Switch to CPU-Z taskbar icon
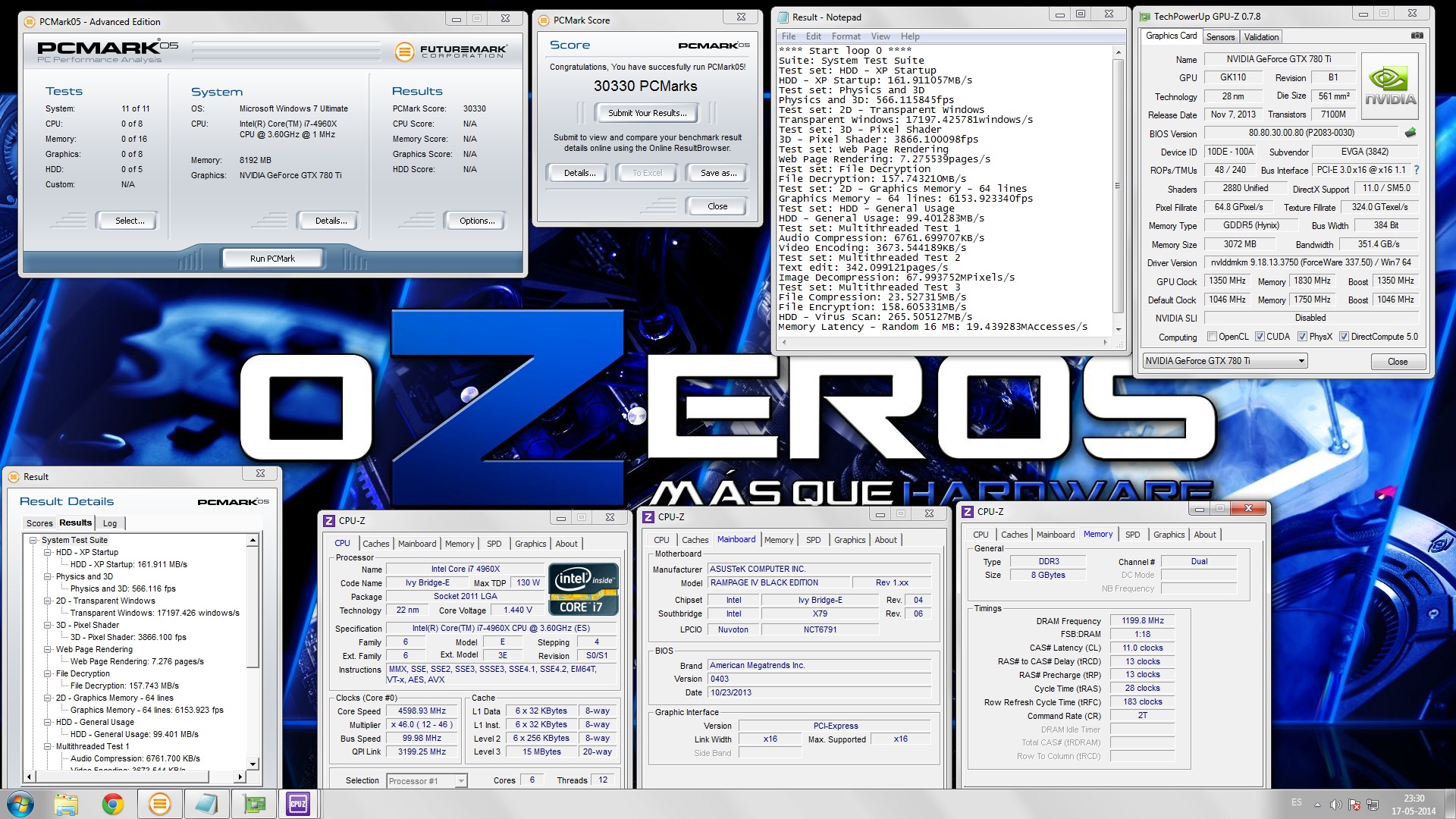This screenshot has width=1456, height=819. pos(299,804)
